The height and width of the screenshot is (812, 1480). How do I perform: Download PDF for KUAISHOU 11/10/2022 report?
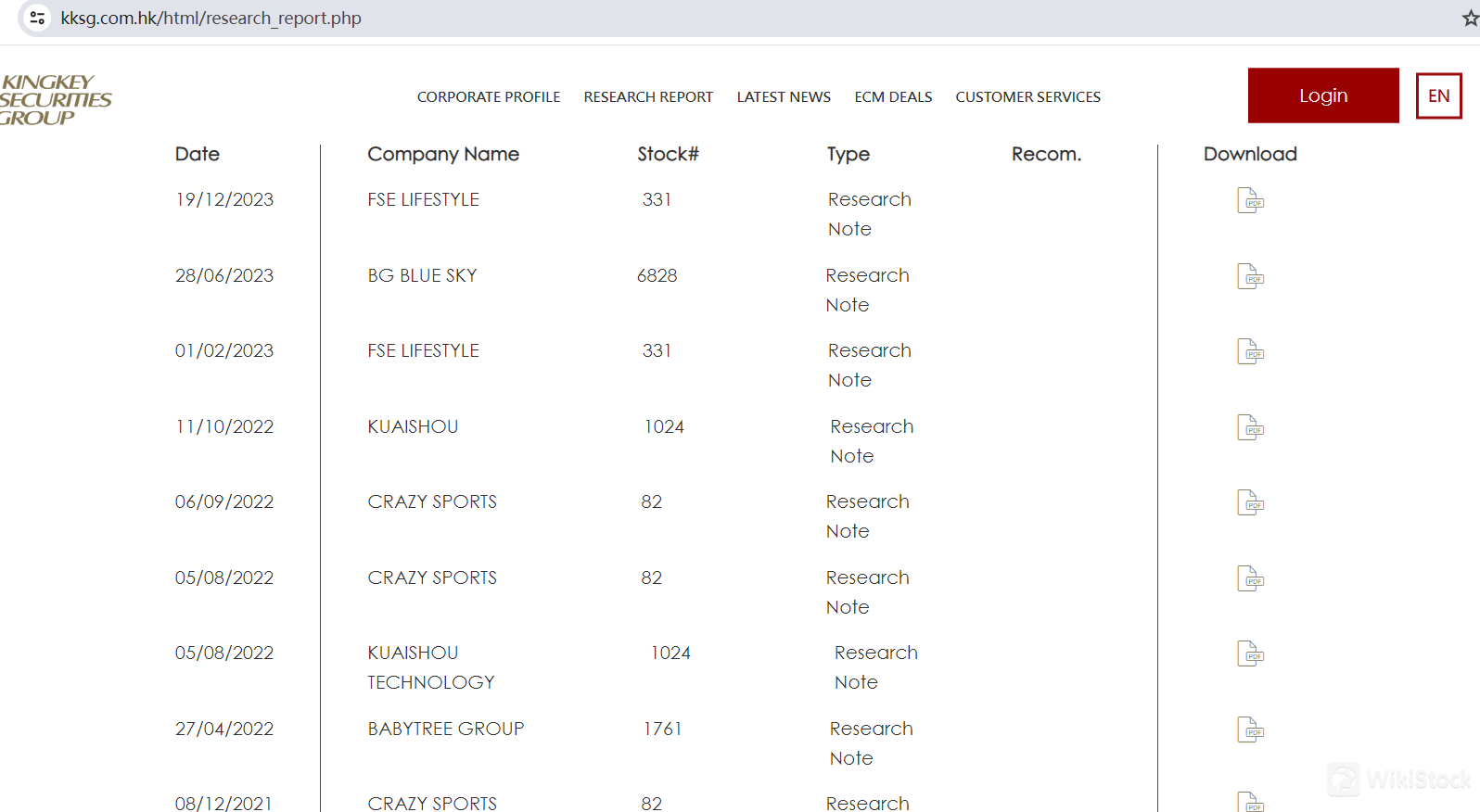[1250, 427]
